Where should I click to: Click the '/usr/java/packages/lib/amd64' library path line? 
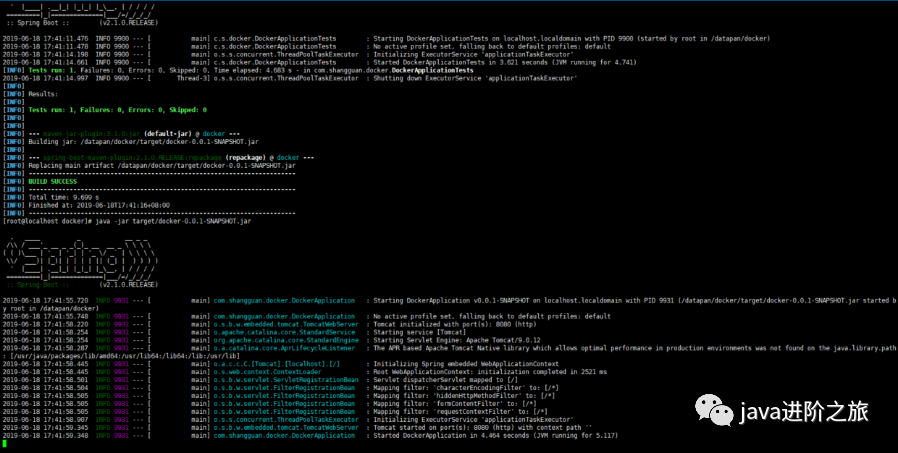coord(121,356)
